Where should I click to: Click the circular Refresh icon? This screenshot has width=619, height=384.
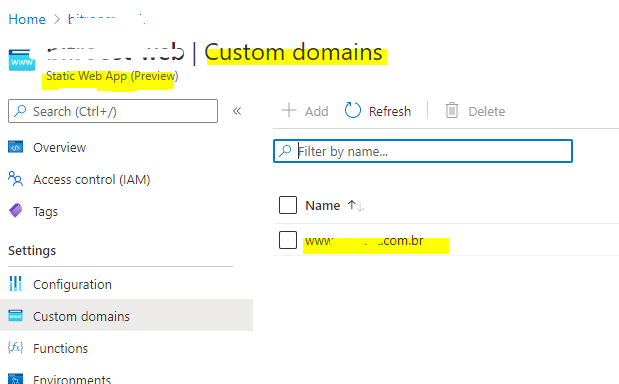(353, 110)
